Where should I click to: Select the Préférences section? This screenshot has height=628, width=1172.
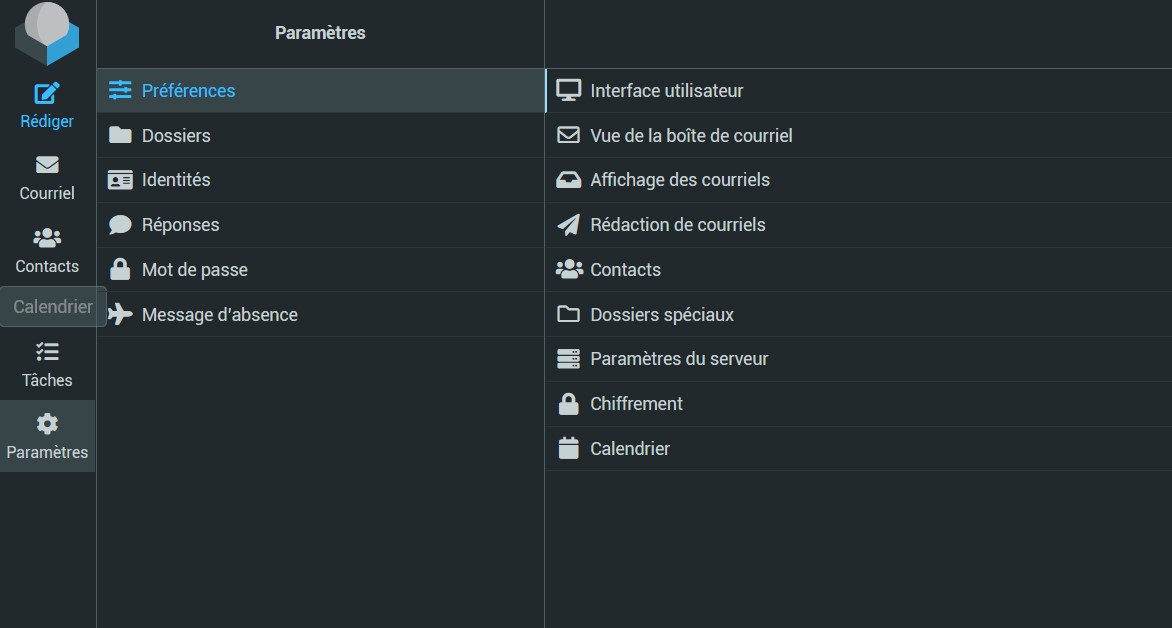[x=188, y=90]
